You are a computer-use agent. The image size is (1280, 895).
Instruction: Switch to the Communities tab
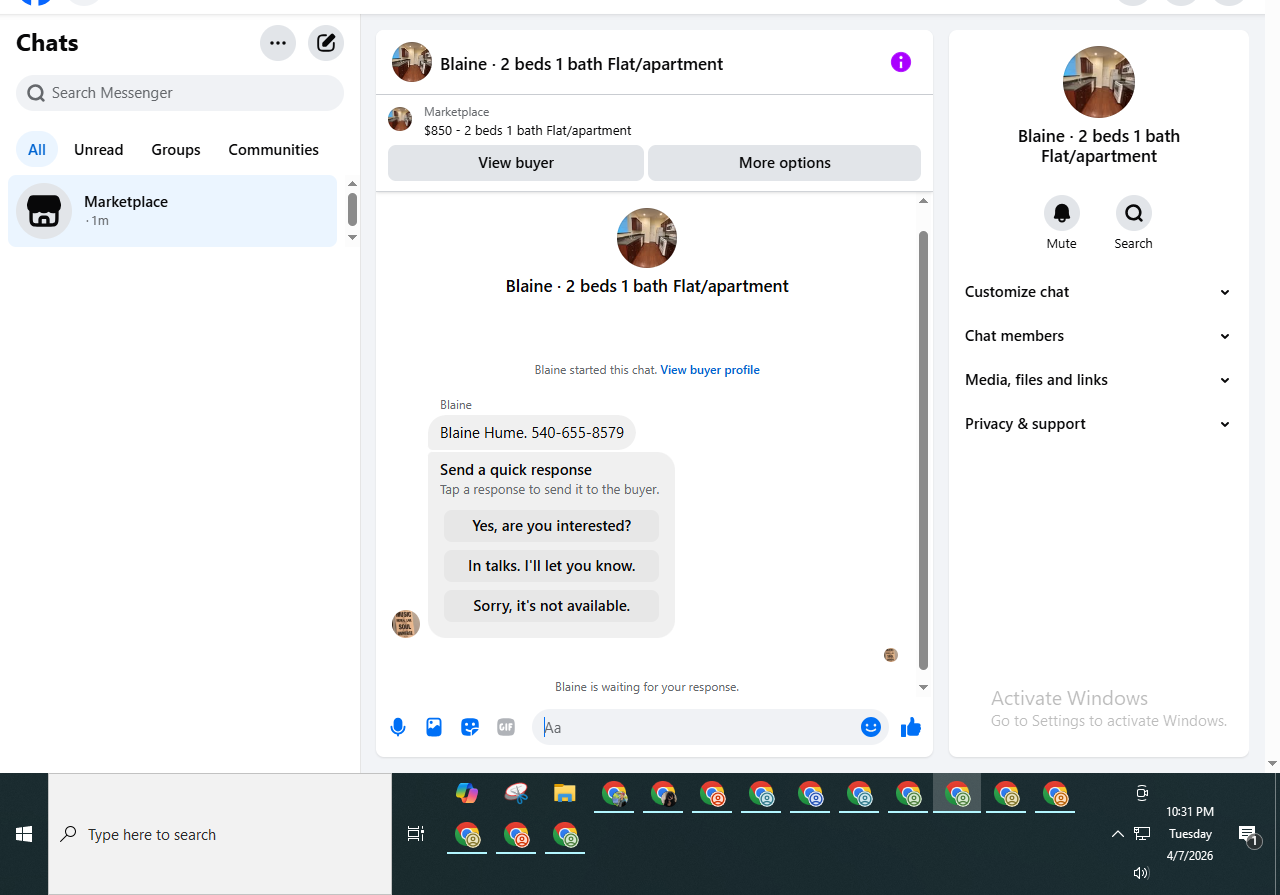[x=274, y=150]
